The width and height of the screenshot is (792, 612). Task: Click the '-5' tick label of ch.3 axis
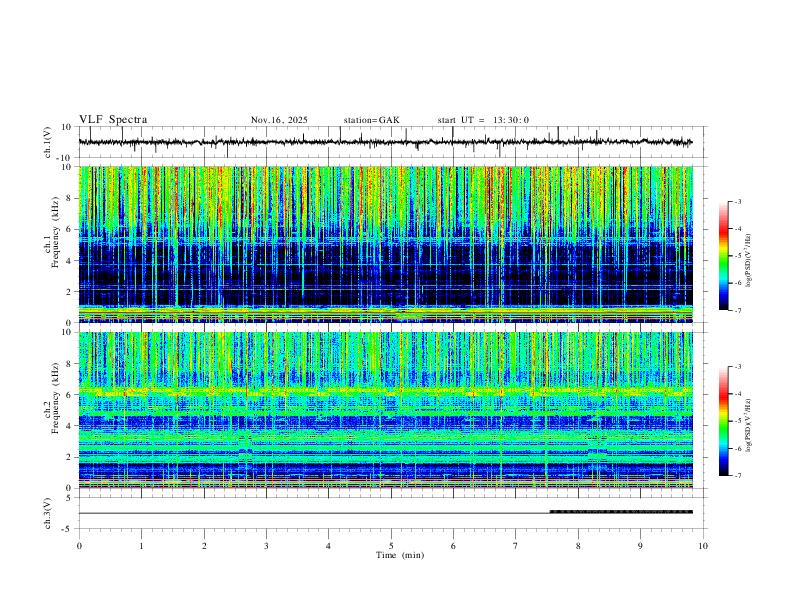[68, 529]
